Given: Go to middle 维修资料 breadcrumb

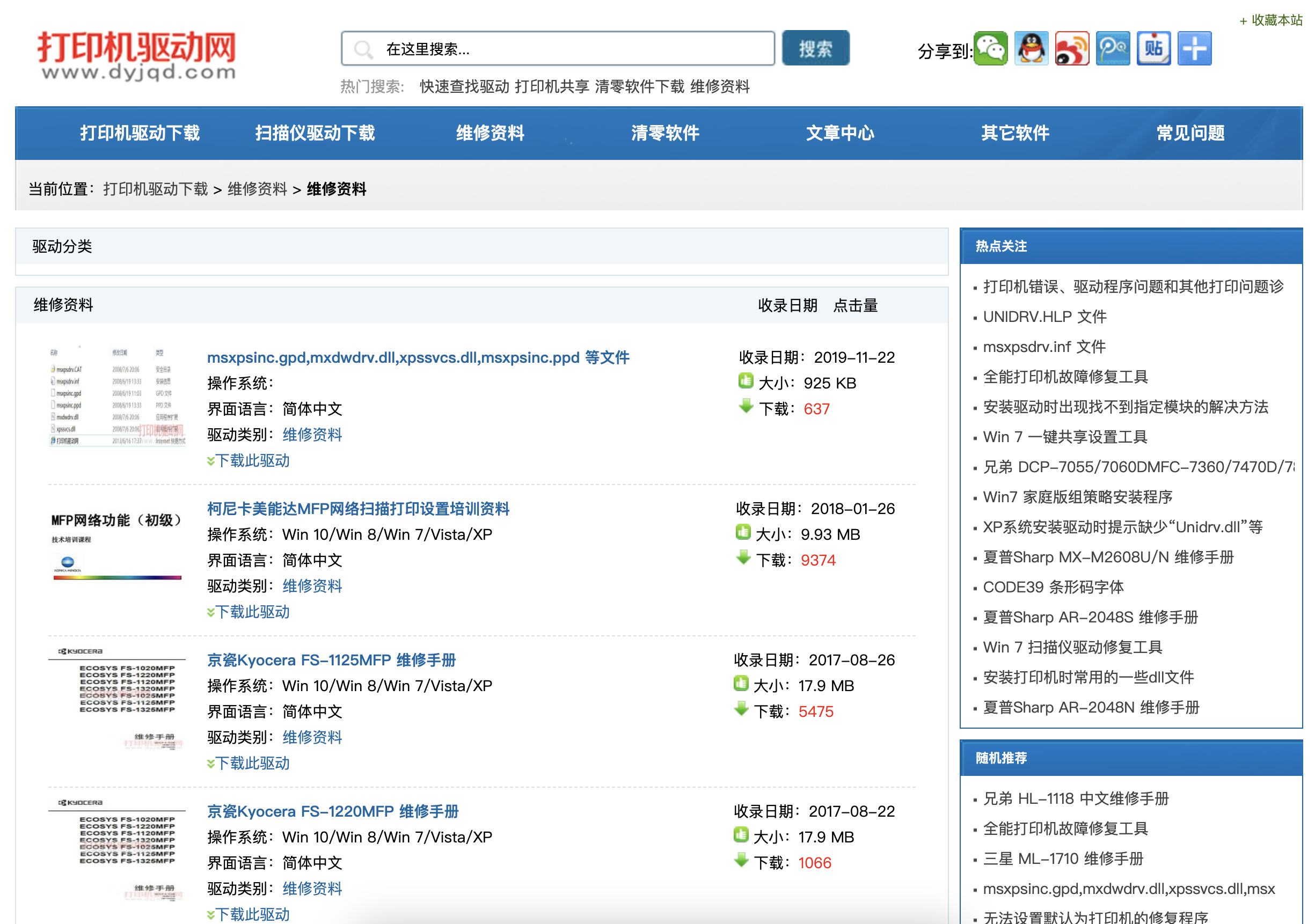Looking at the screenshot, I should point(257,189).
